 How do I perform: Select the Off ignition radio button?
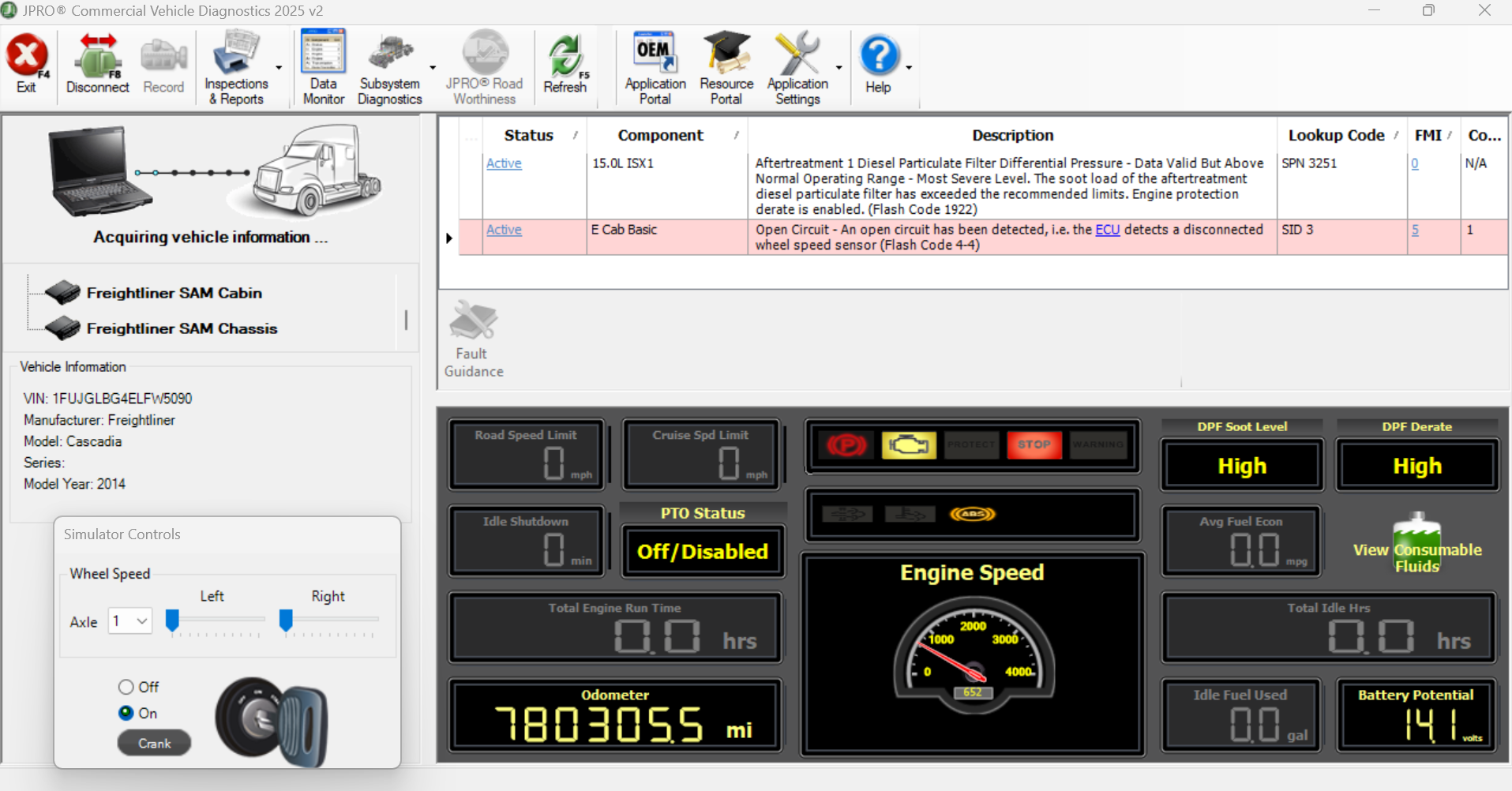tap(126, 687)
